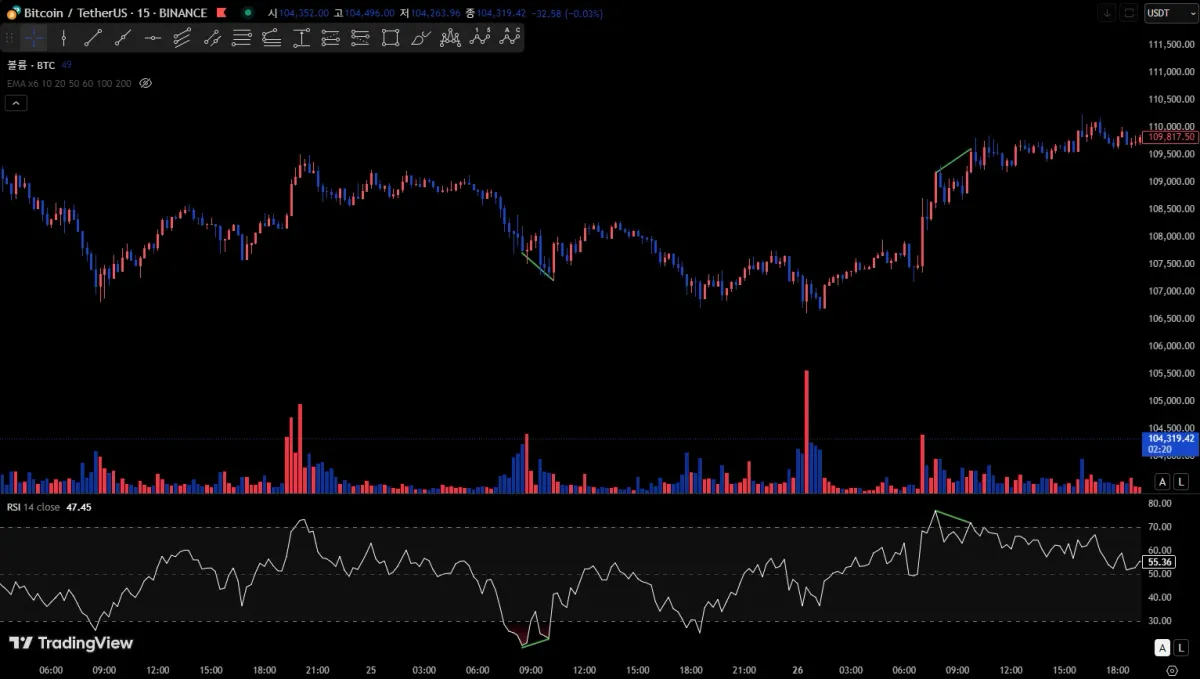Viewport: 1200px width, 679px height.
Task: Click the TradingView logo
Action: [x=70, y=643]
